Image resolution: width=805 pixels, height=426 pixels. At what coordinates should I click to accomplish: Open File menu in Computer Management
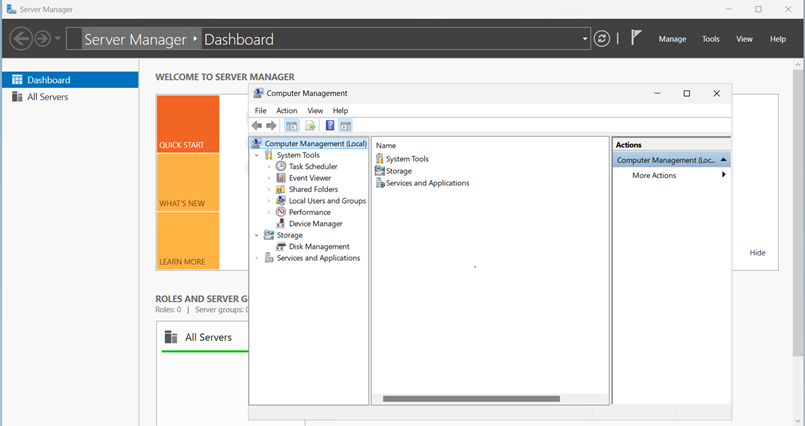coord(261,110)
